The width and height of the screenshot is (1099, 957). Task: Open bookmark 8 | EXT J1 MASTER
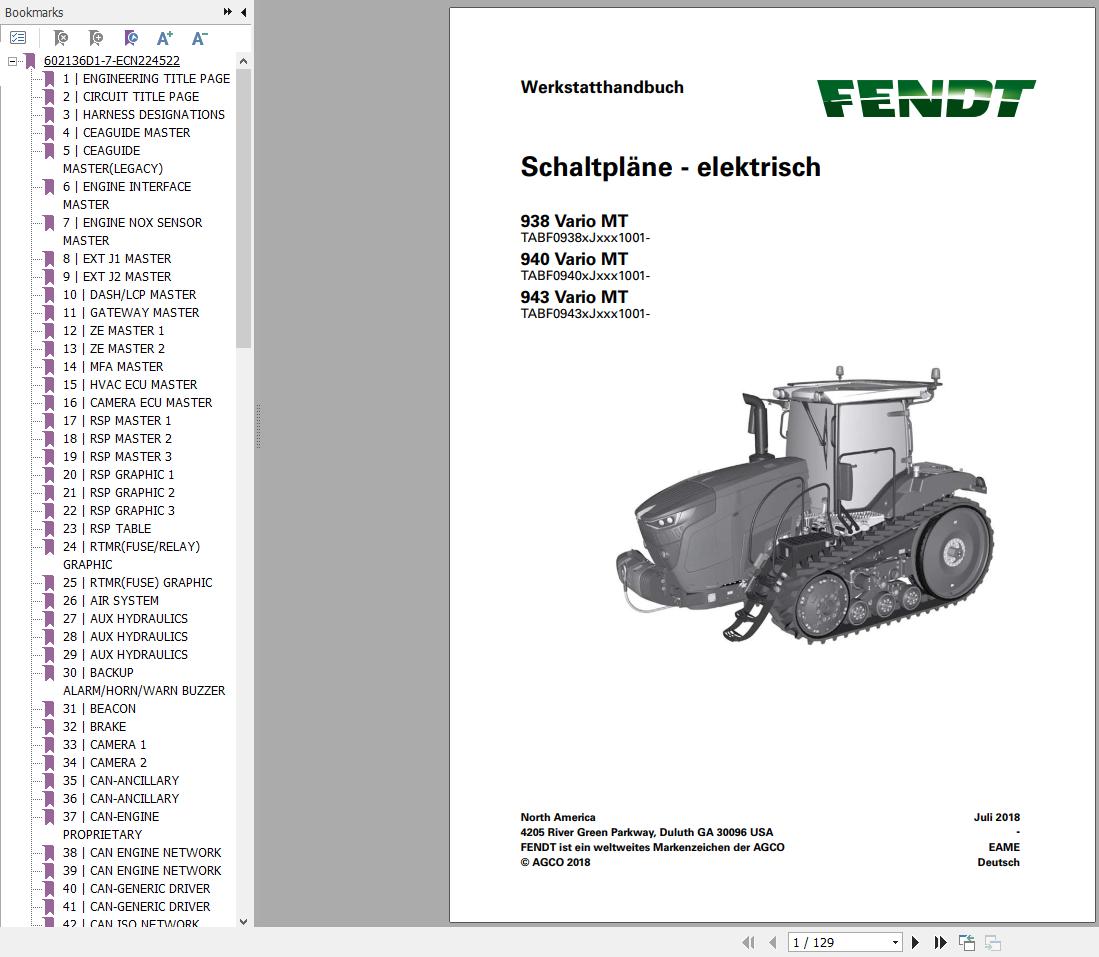(117, 259)
